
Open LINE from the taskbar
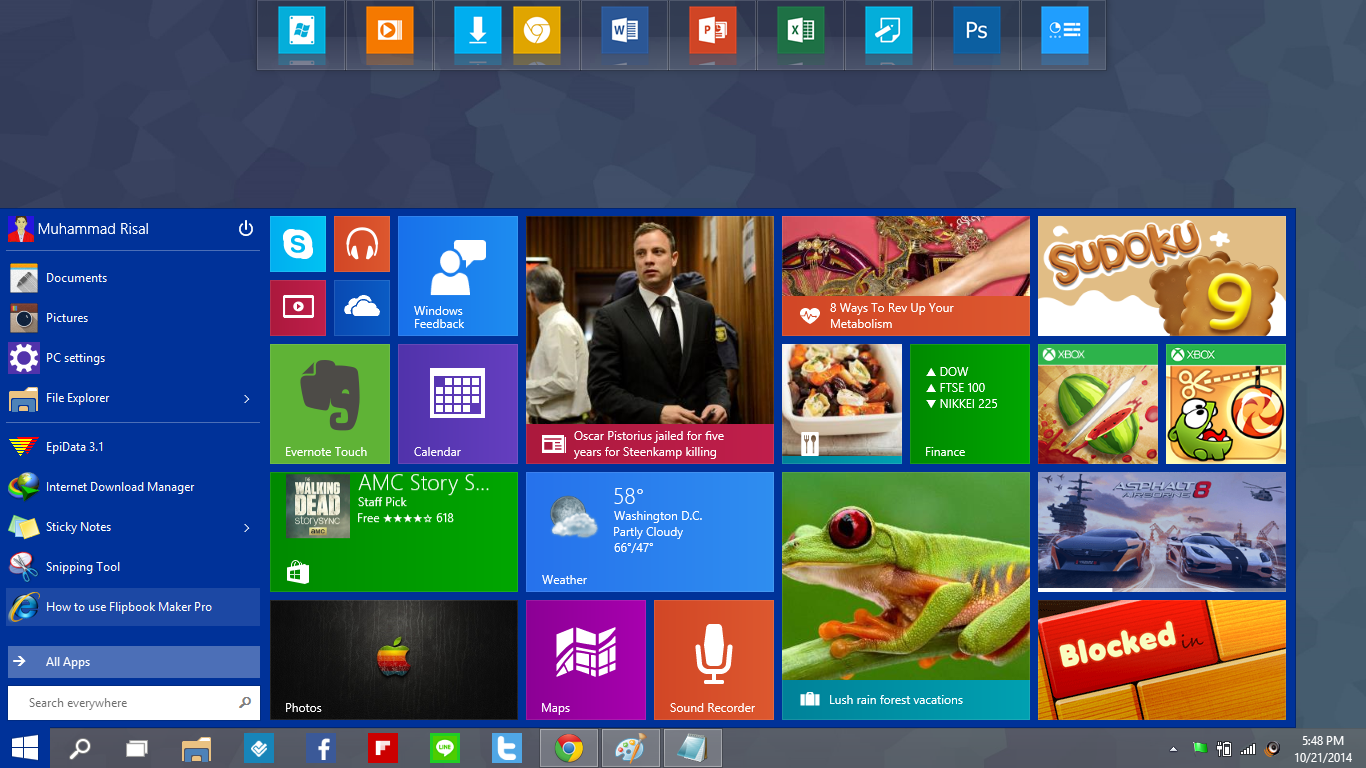(445, 748)
